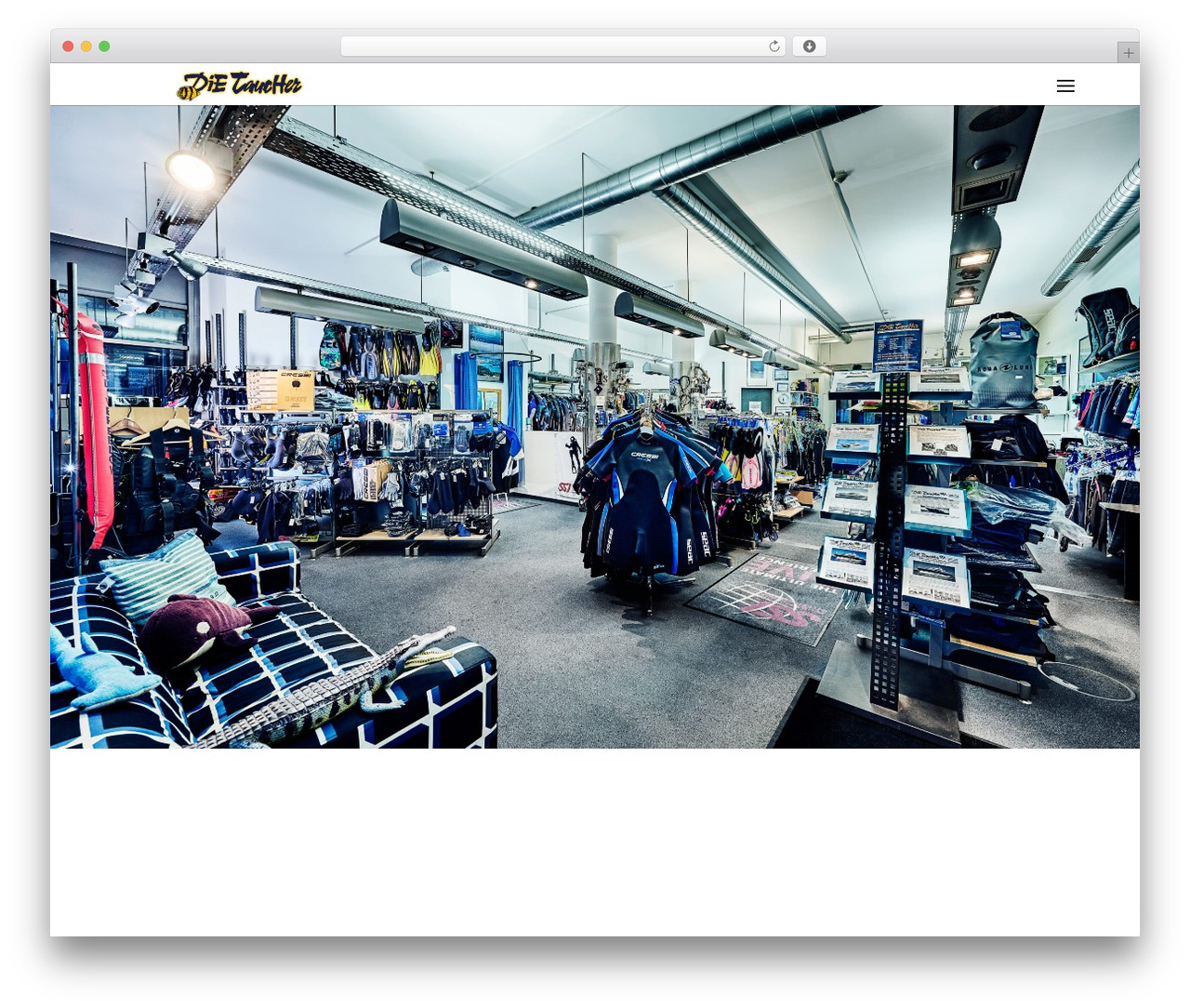This screenshot has width=1190, height=1008.
Task: Click the dive shop interior hero image
Action: click(595, 427)
